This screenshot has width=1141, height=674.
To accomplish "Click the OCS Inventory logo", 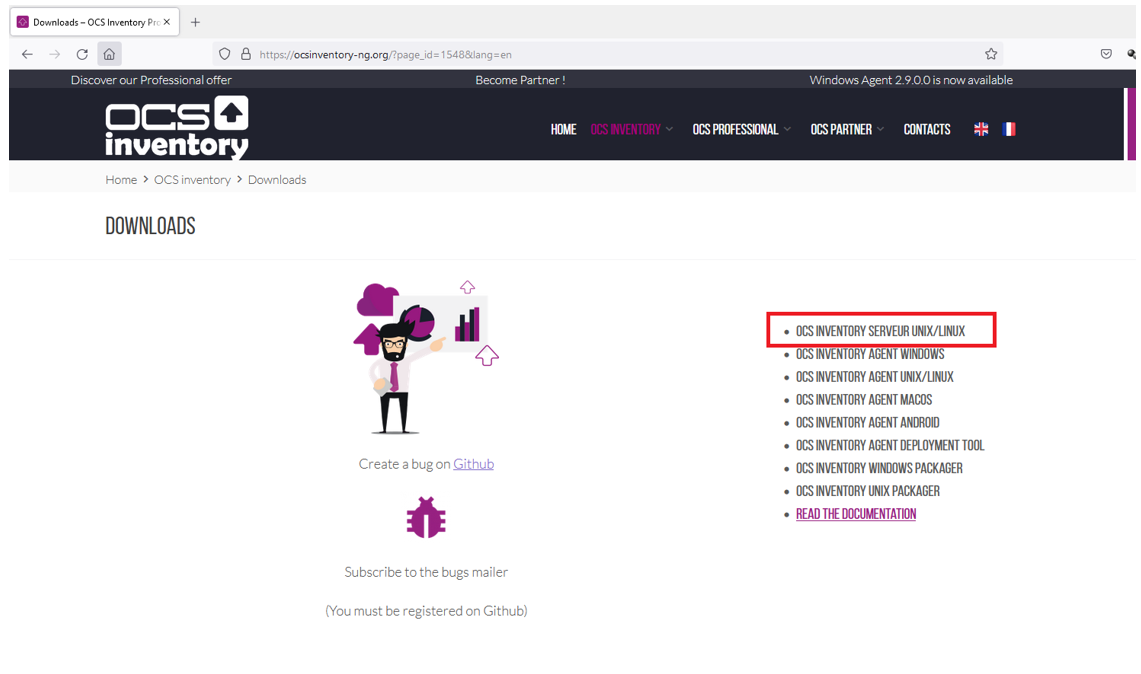I will point(177,127).
